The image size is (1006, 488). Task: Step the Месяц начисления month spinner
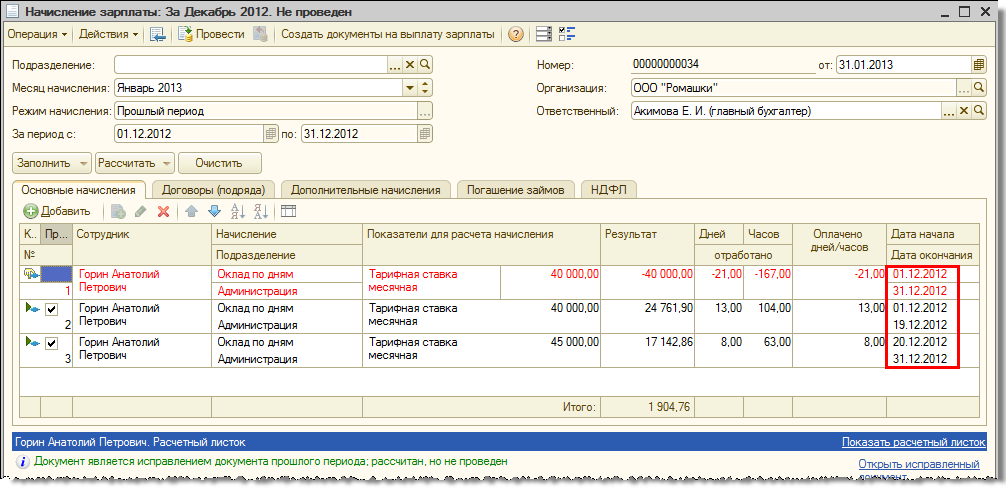click(425, 88)
